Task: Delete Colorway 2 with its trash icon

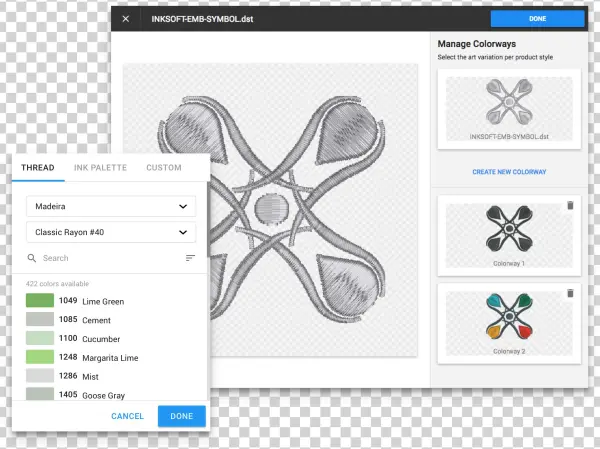Action: coord(570,293)
